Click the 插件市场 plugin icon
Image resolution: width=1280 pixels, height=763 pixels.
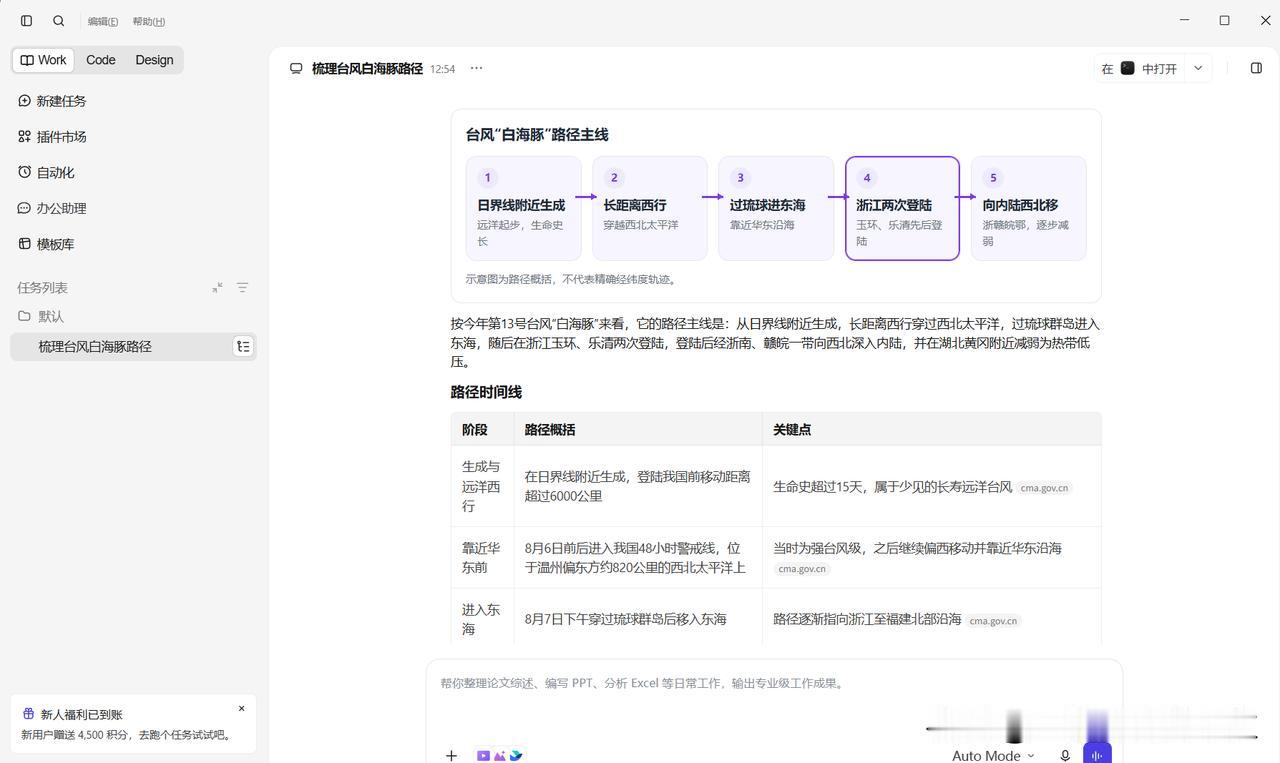point(25,137)
